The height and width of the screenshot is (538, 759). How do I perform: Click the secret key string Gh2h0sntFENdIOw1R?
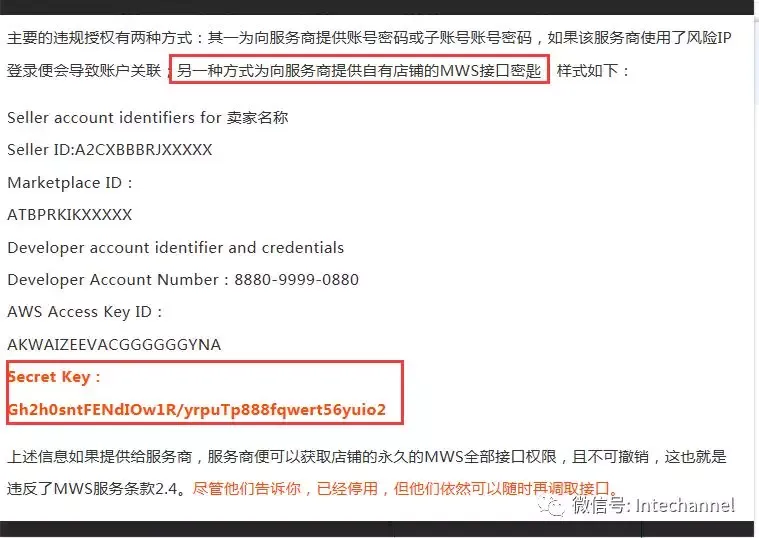[x=93, y=410]
